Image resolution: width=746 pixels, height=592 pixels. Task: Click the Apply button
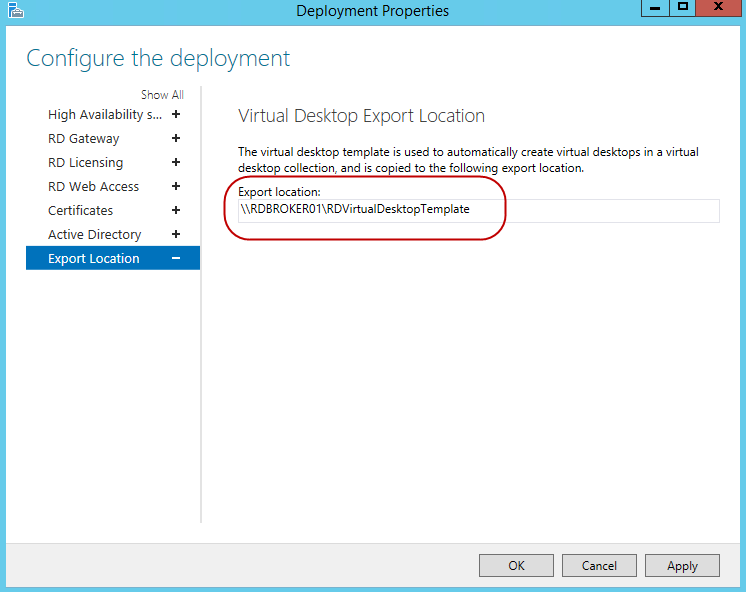(682, 566)
